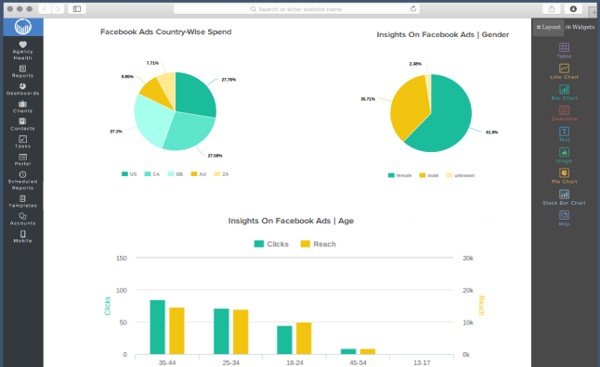Screen dimensions: 600x367
Task: Toggle CA in country spend legend
Action: click(152, 174)
